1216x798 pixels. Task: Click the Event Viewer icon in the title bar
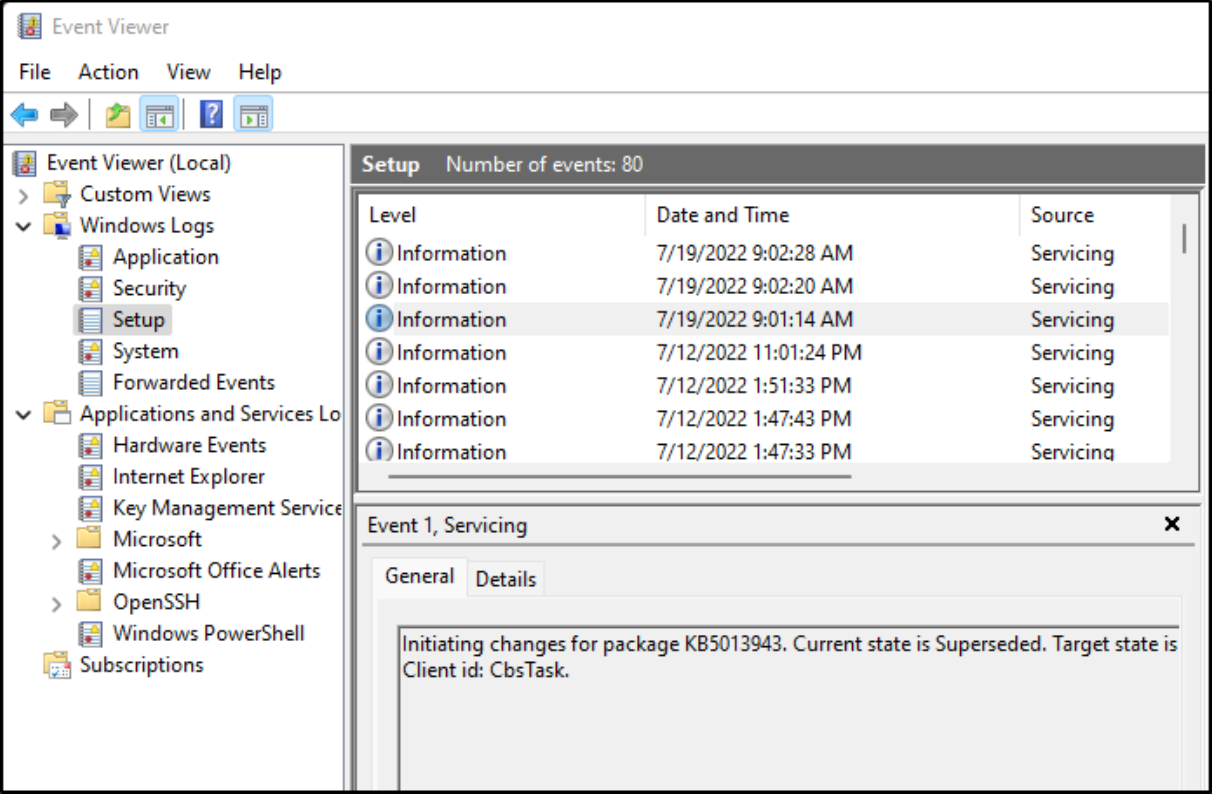point(30,26)
